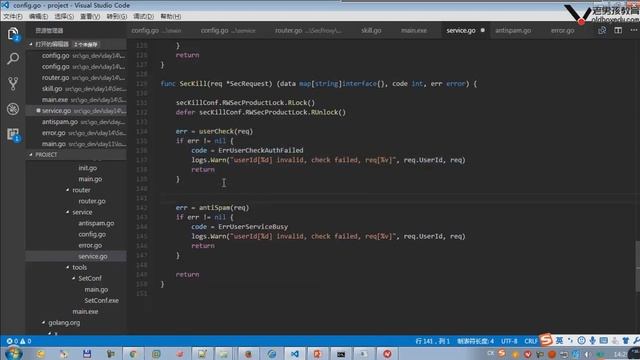
Task: Click the 2 个未保存 badge
Action: (86, 44)
